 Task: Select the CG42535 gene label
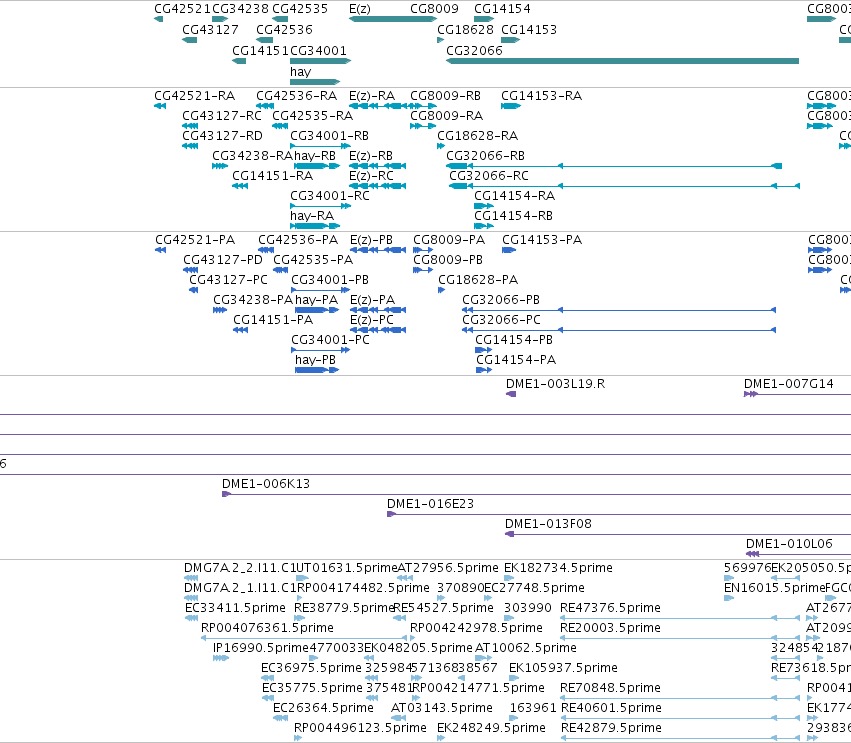(300, 9)
